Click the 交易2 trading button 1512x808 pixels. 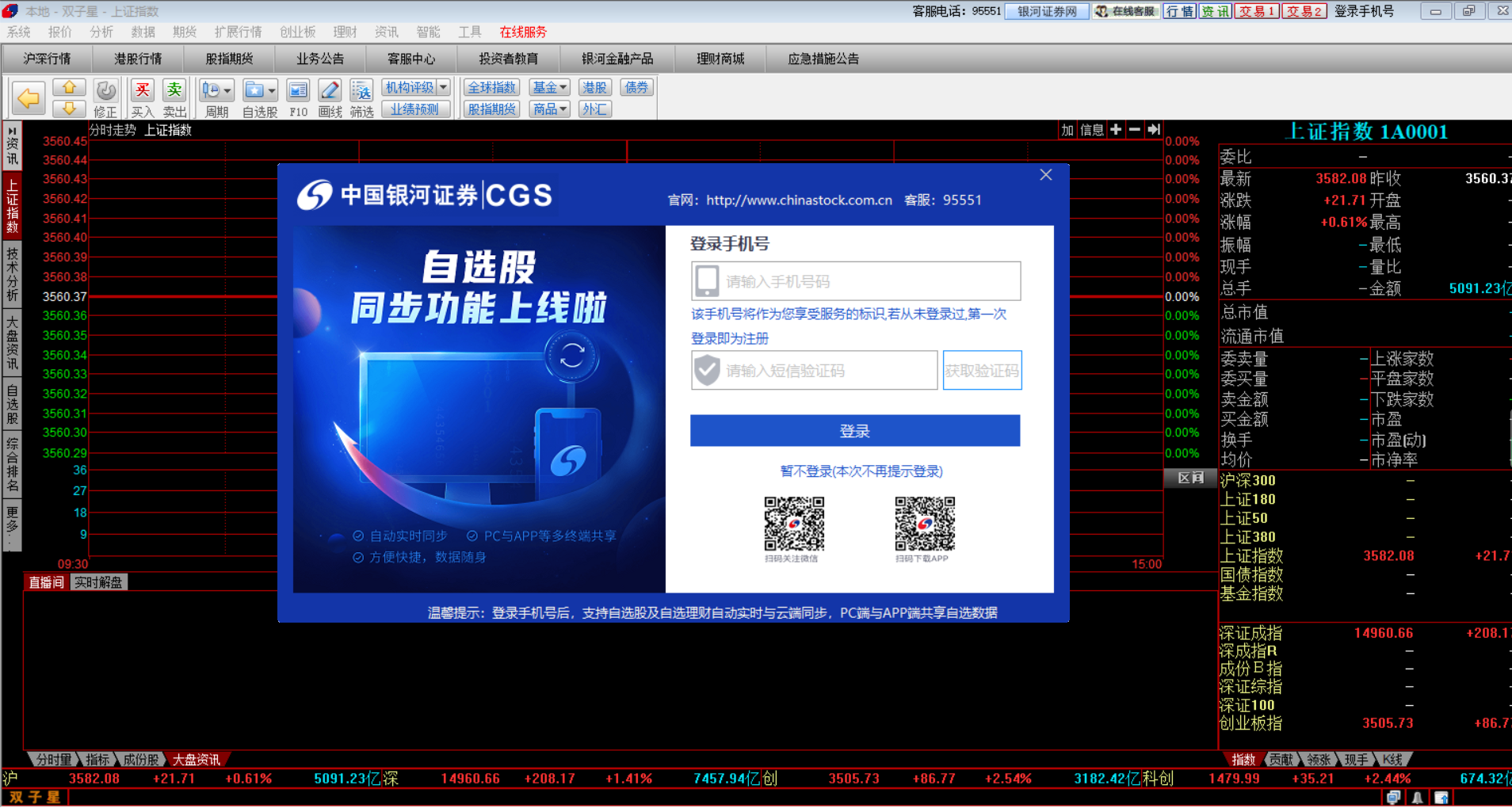coord(1304,11)
